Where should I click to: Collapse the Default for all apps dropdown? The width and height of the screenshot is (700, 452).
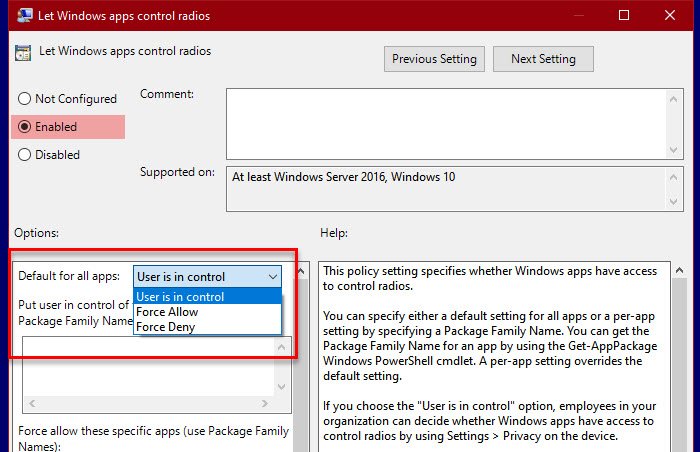coord(273,276)
